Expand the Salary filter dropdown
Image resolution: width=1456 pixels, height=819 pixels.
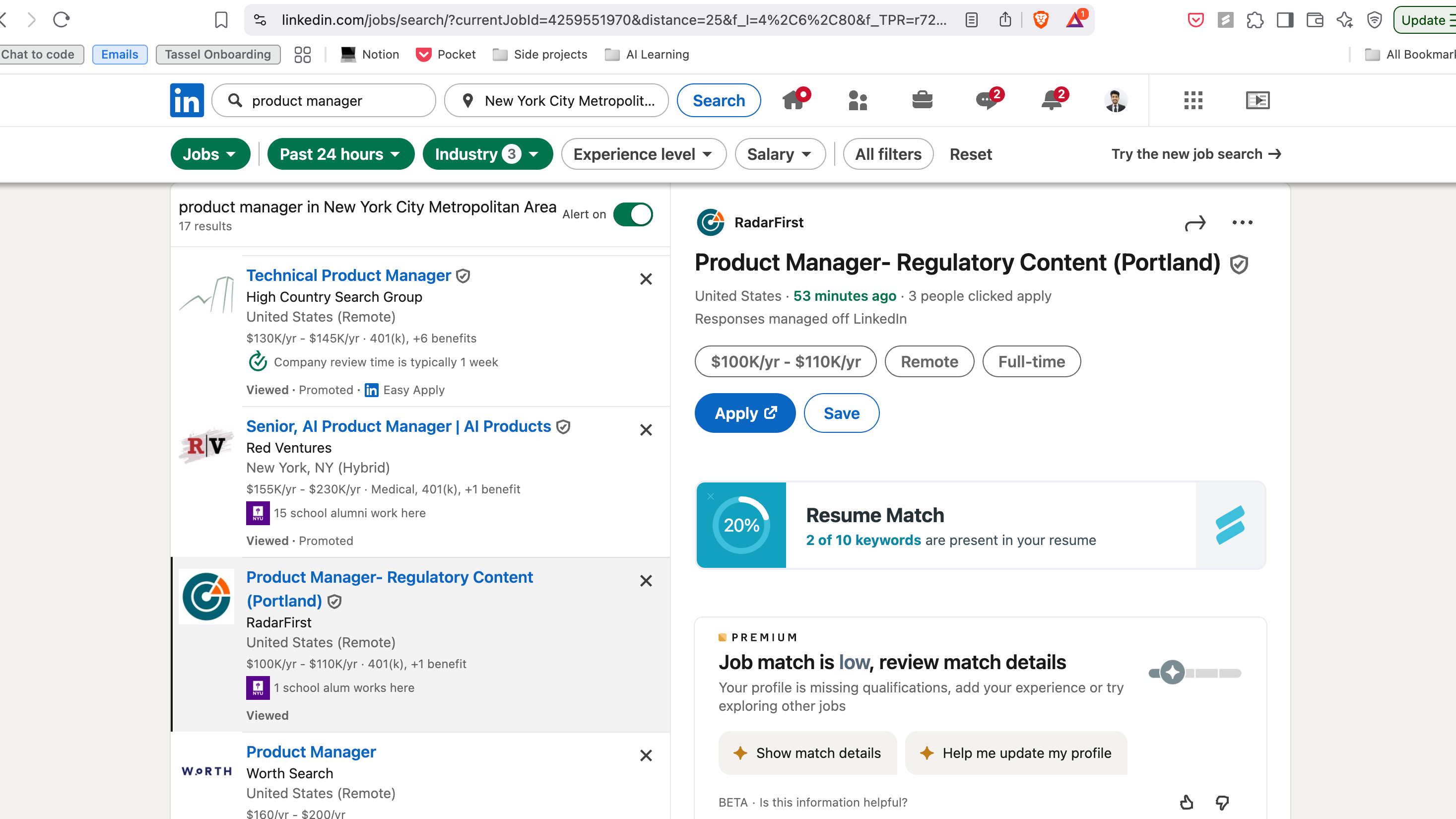point(780,154)
